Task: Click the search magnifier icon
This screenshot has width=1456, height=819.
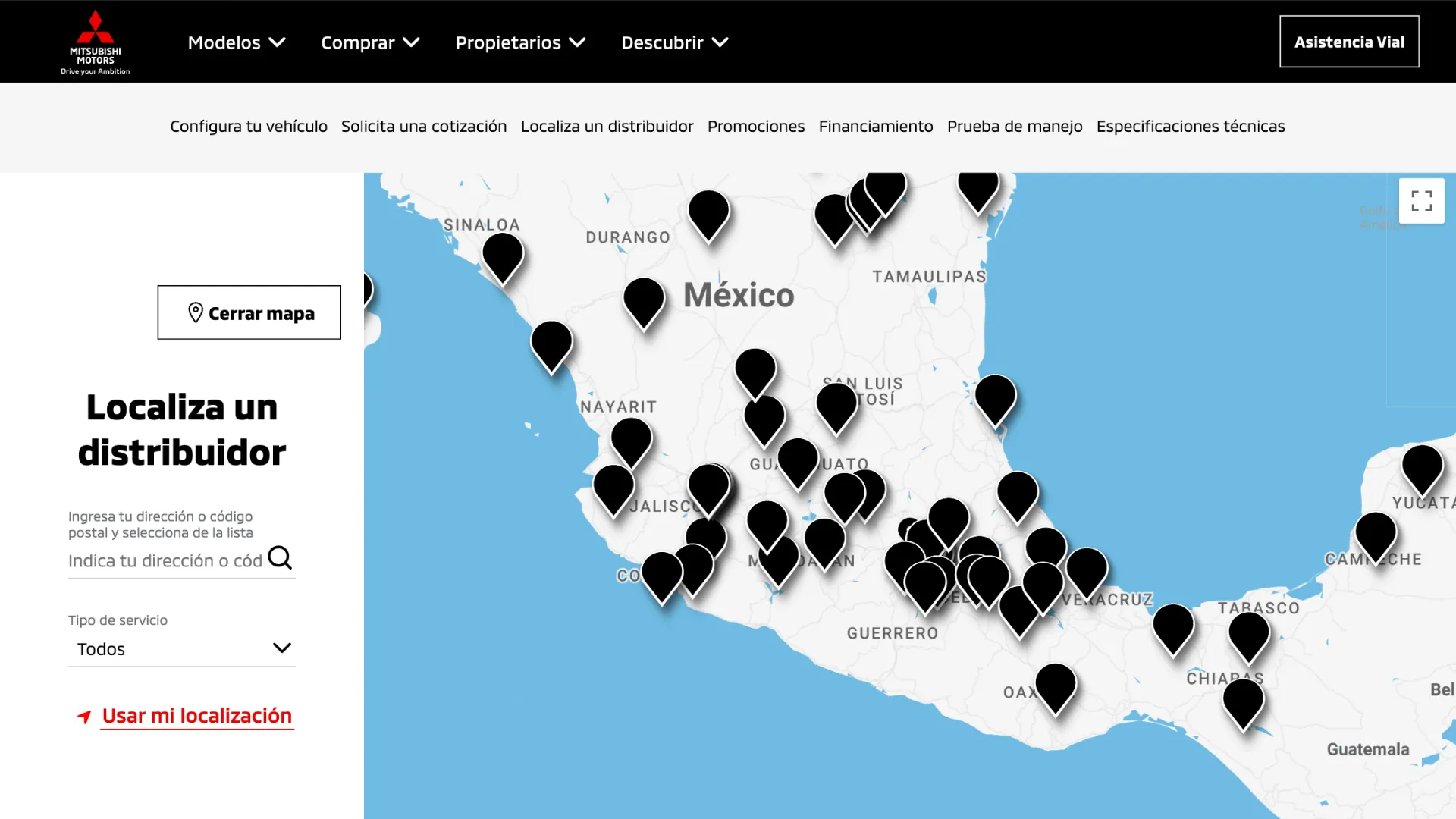Action: pyautogui.click(x=280, y=558)
